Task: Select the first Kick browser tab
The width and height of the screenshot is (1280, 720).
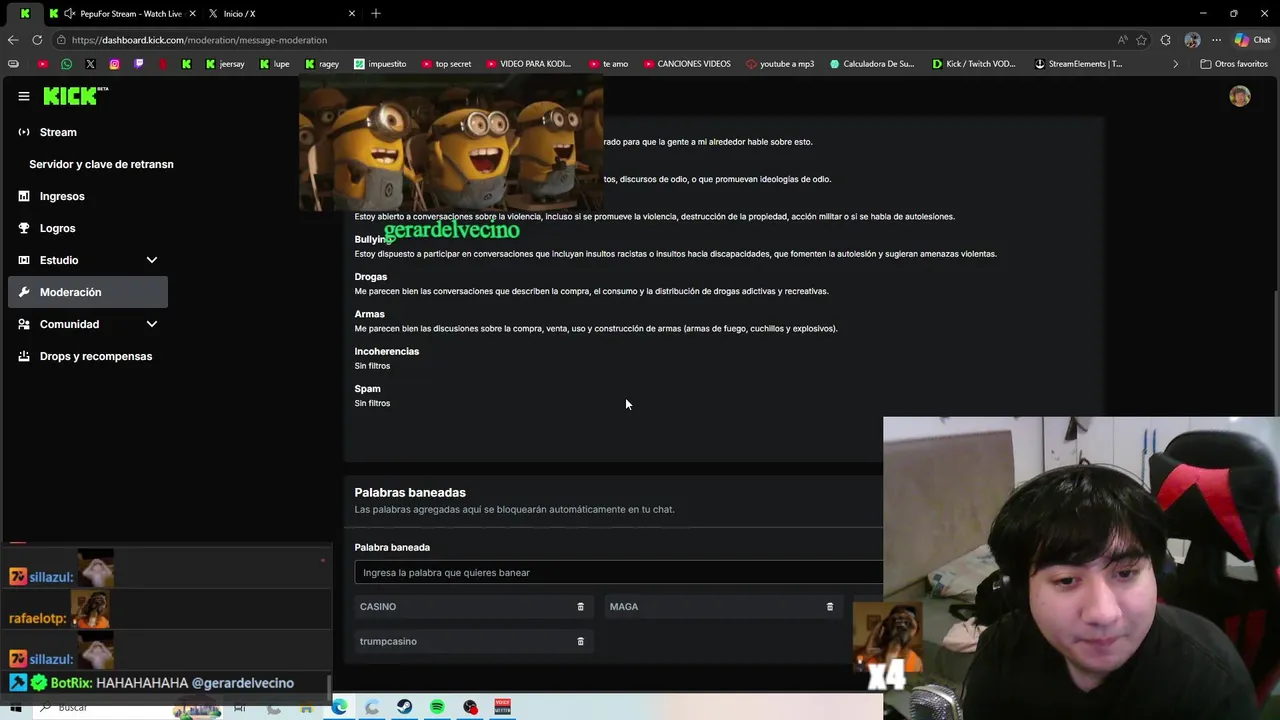Action: [x=24, y=14]
